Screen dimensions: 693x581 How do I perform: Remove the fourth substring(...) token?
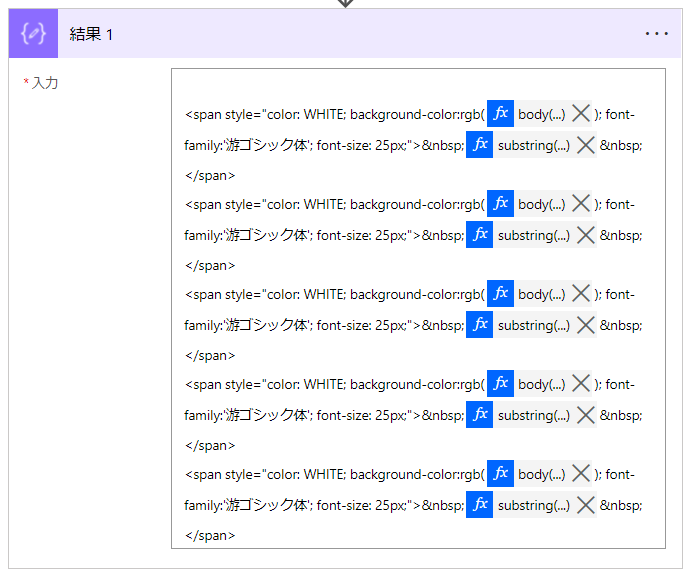click(x=586, y=415)
